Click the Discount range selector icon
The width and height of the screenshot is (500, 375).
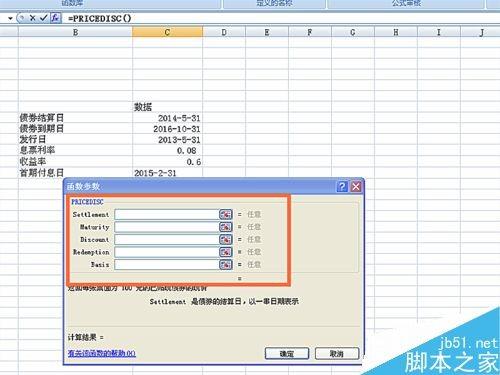tap(225, 239)
